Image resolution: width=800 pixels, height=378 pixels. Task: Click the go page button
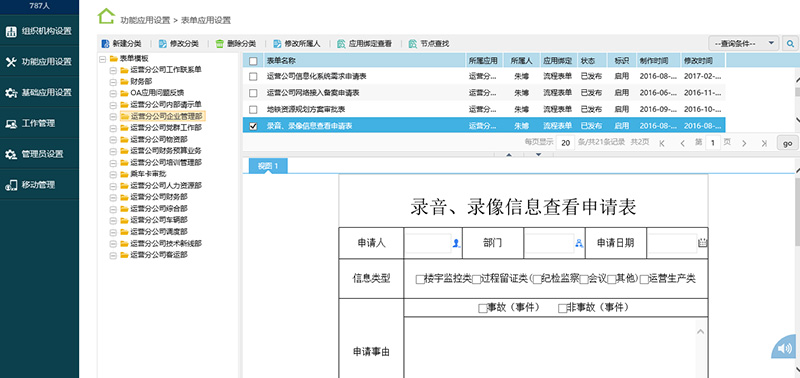(788, 143)
